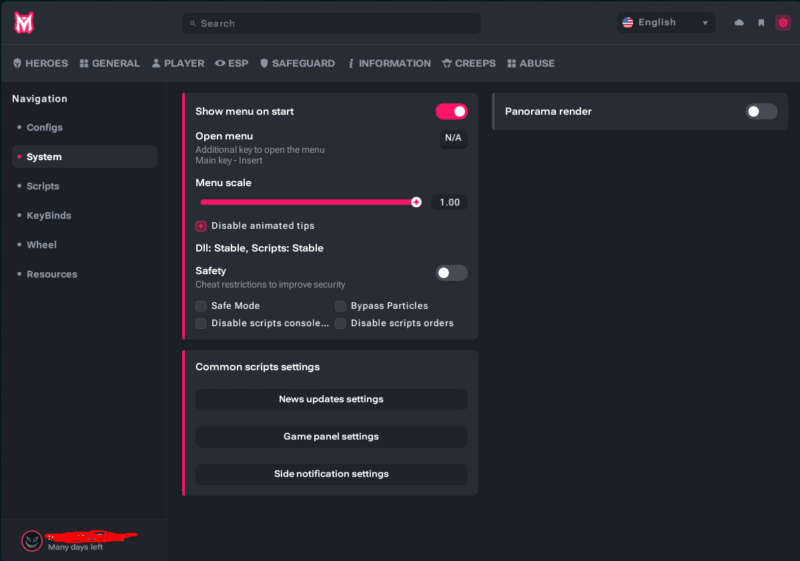
Task: Select the SAFEGUARD tab
Action: (x=297, y=63)
